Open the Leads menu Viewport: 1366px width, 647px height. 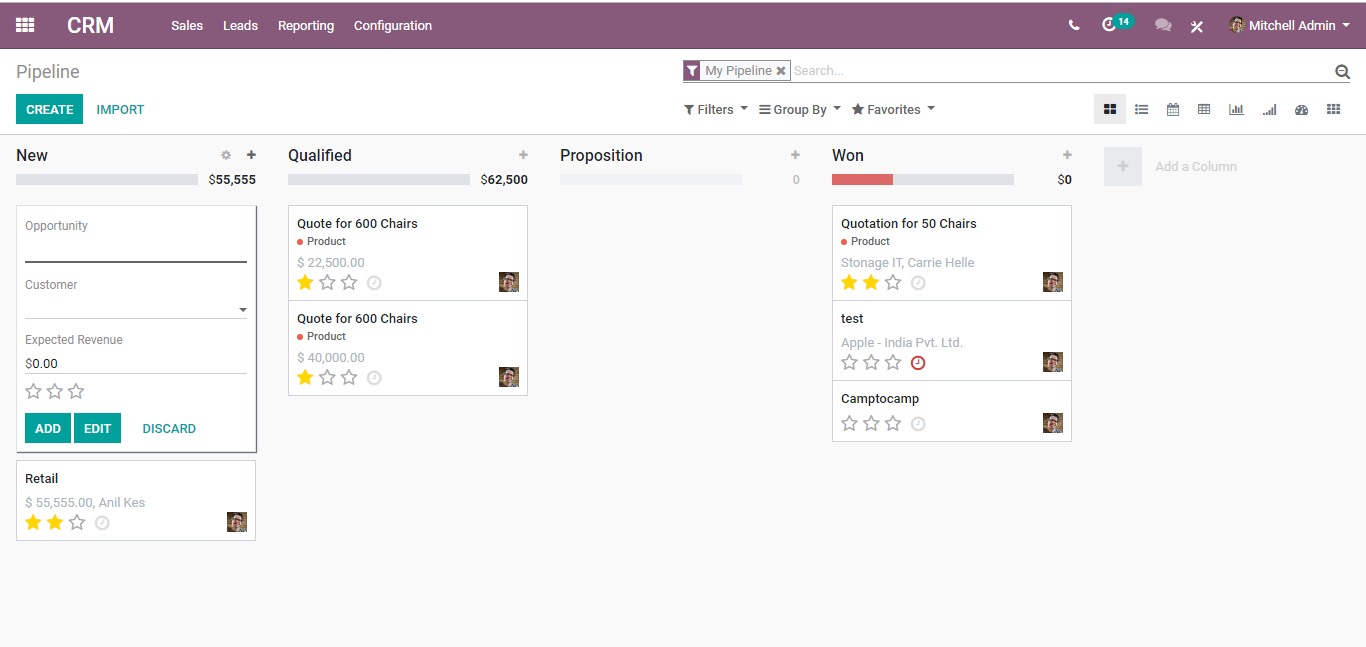tap(240, 25)
